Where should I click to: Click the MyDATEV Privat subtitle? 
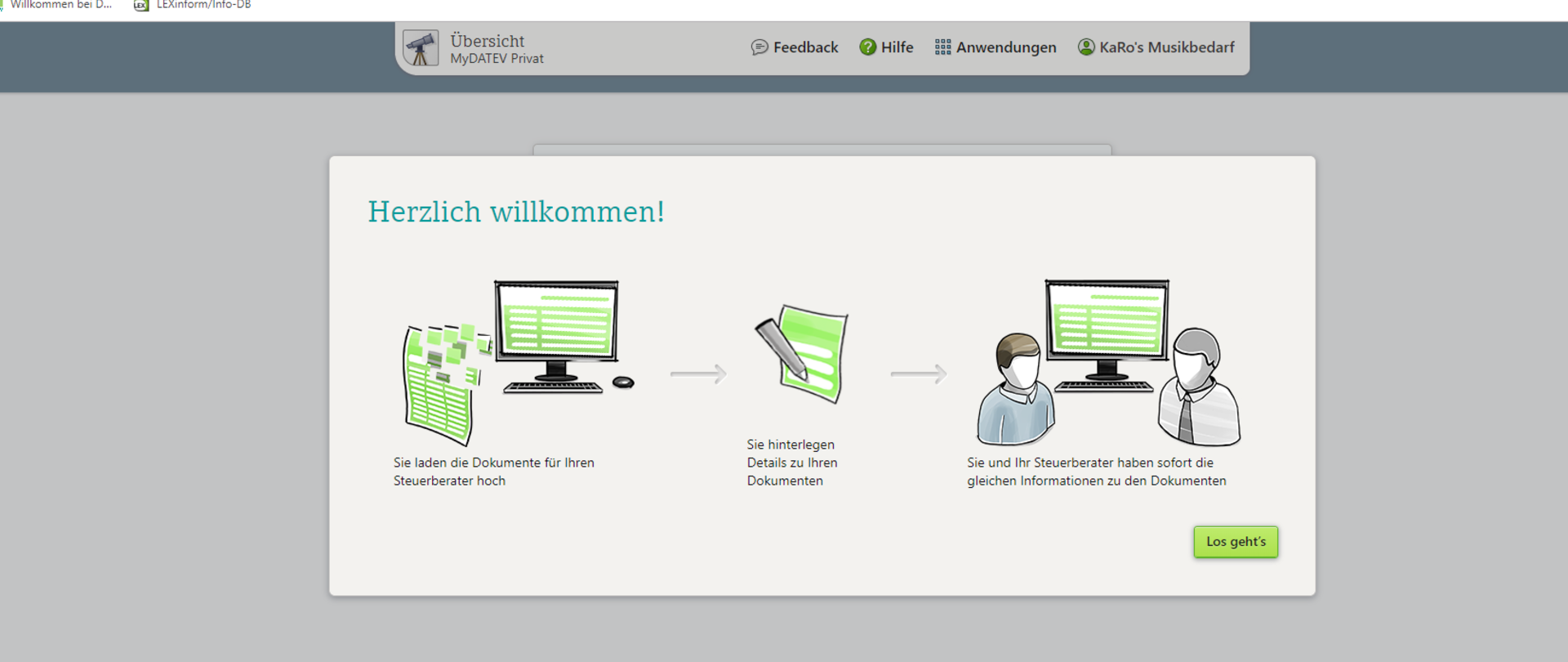pos(497,59)
